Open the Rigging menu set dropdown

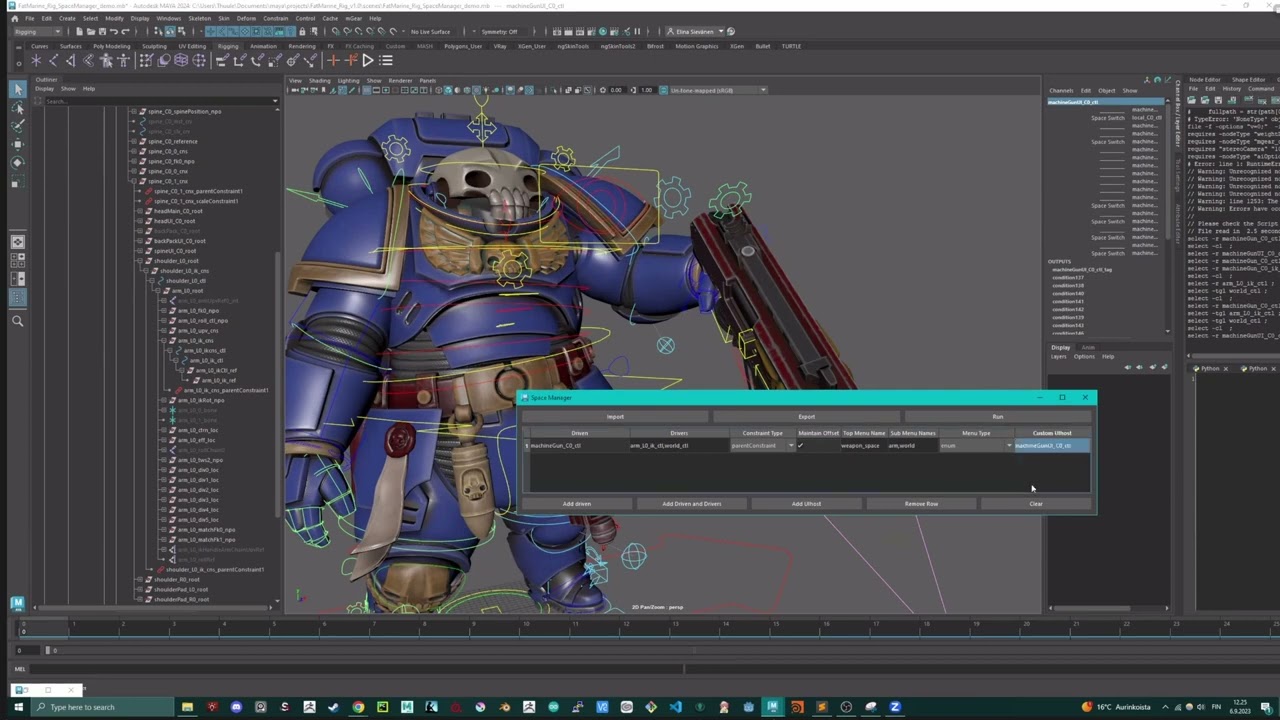pyautogui.click(x=40, y=32)
